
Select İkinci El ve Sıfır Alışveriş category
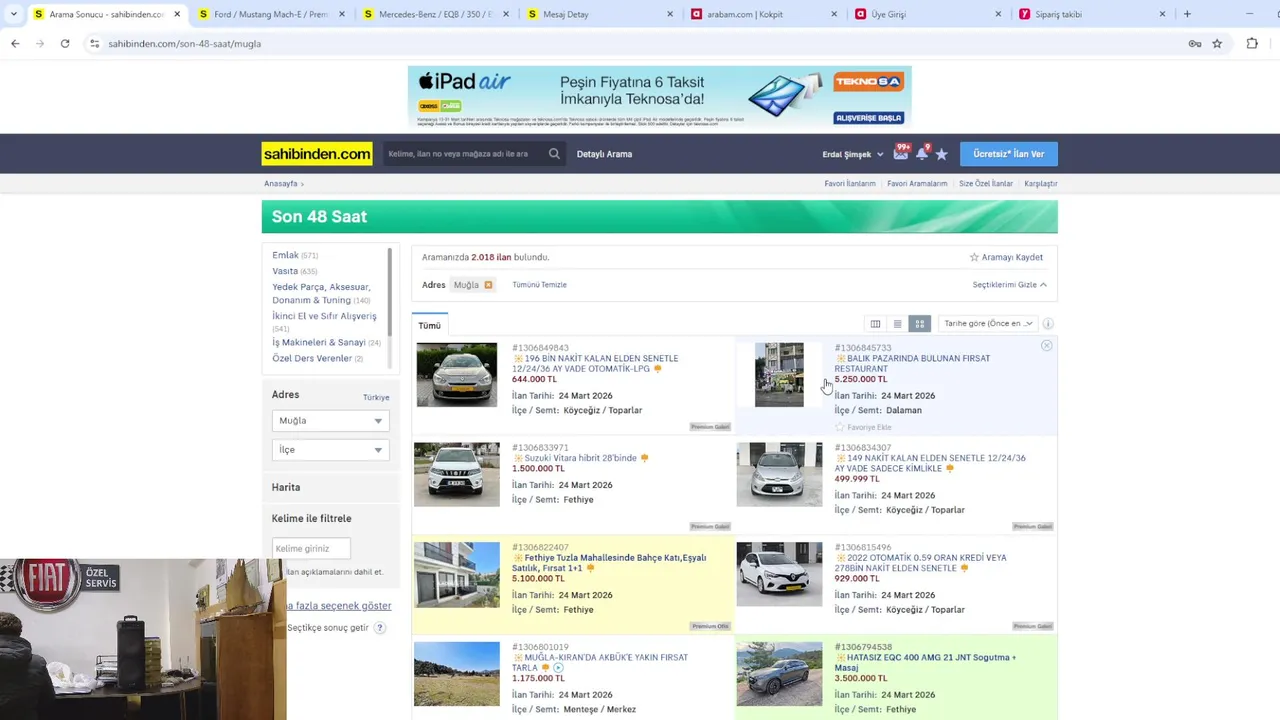324,316
